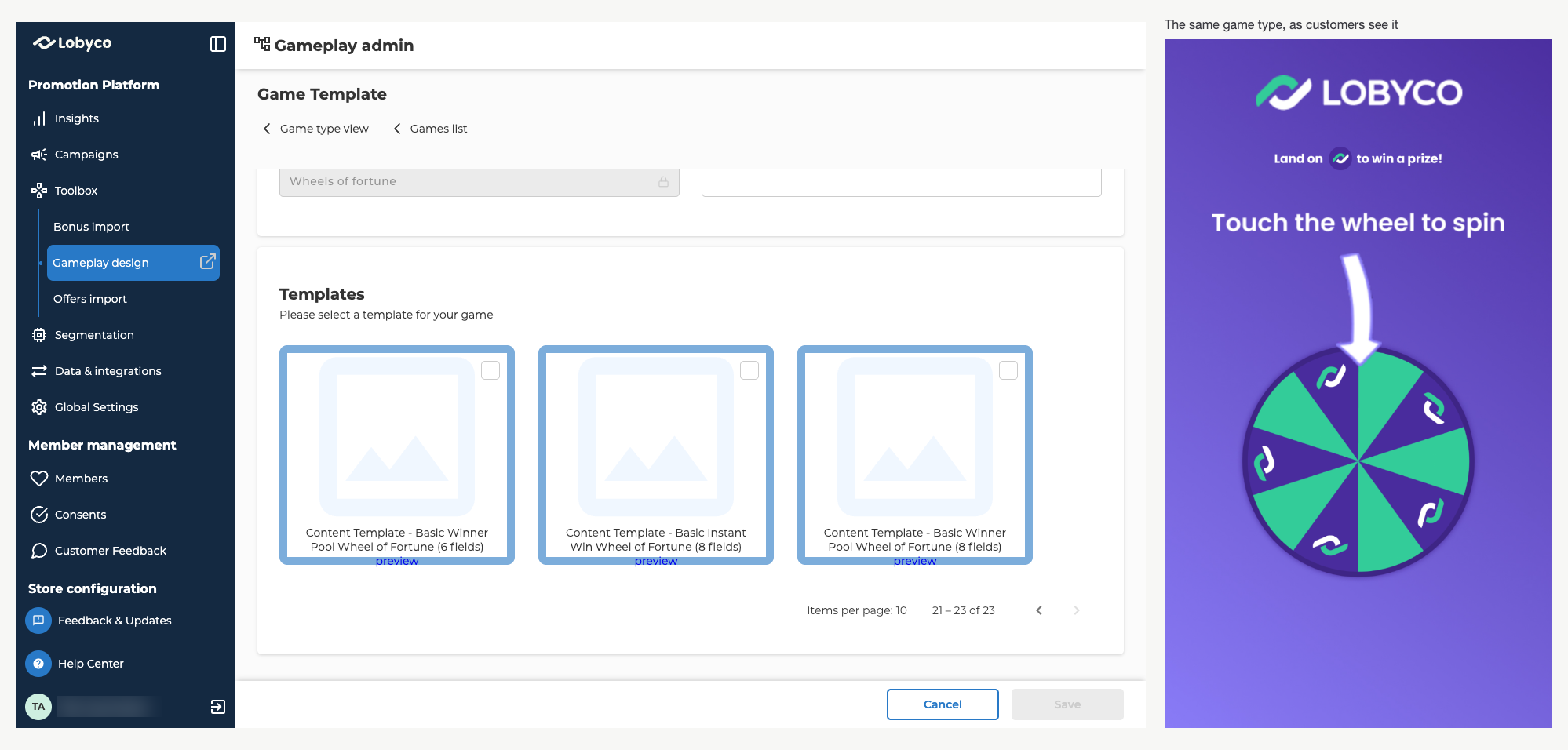Go back to Games list
The image size is (1568, 750).
430,129
